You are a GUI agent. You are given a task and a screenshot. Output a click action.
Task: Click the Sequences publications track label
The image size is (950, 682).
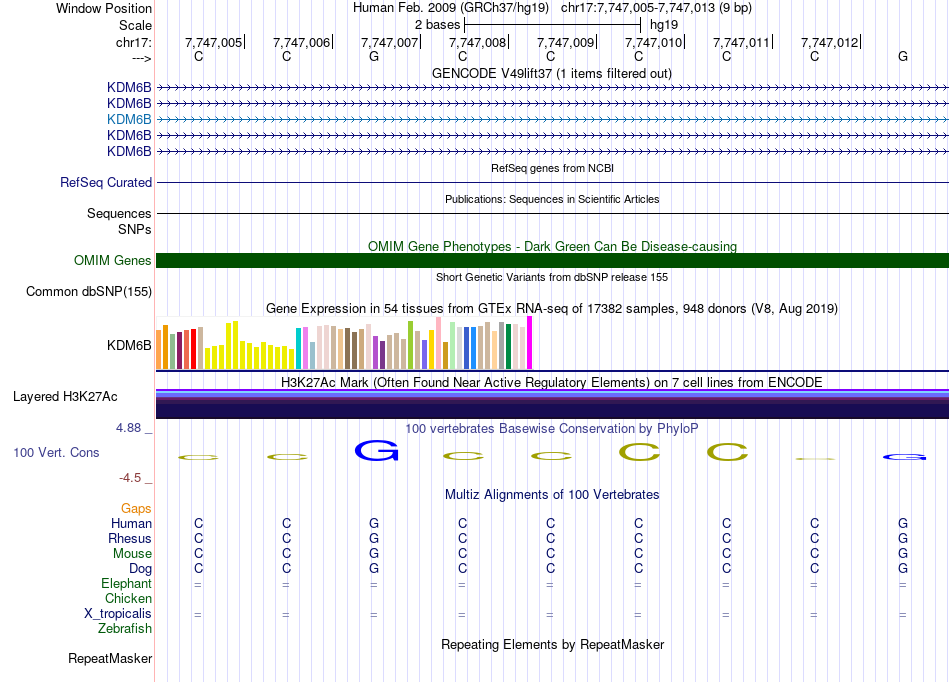point(119,213)
